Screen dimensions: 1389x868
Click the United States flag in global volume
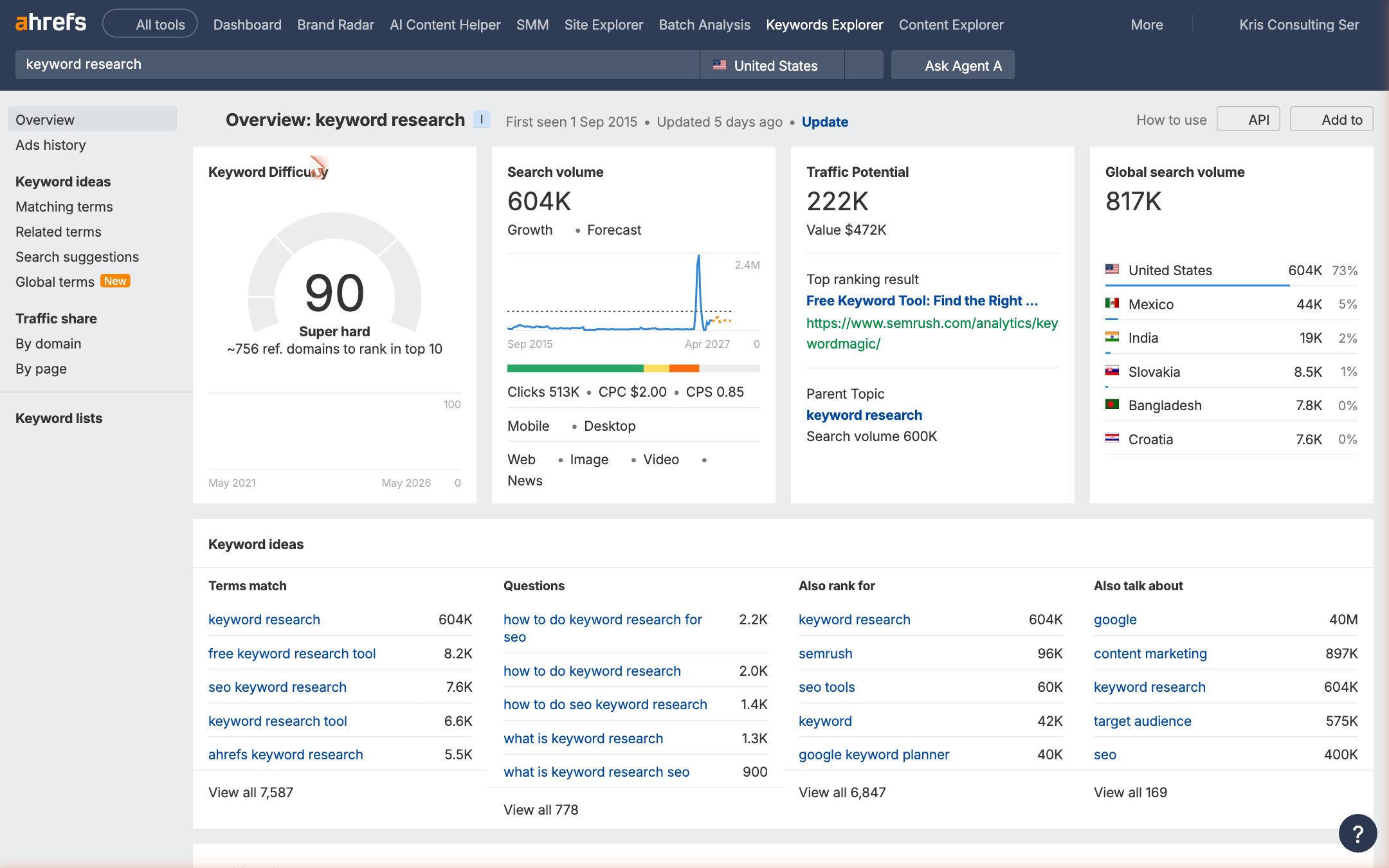click(x=1112, y=269)
